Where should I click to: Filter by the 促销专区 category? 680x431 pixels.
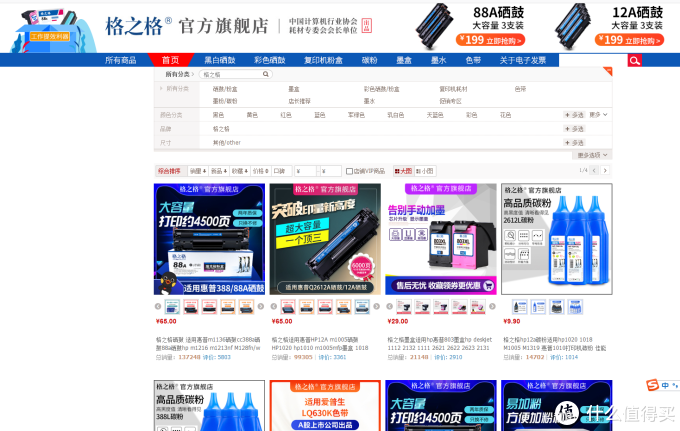coord(450,101)
